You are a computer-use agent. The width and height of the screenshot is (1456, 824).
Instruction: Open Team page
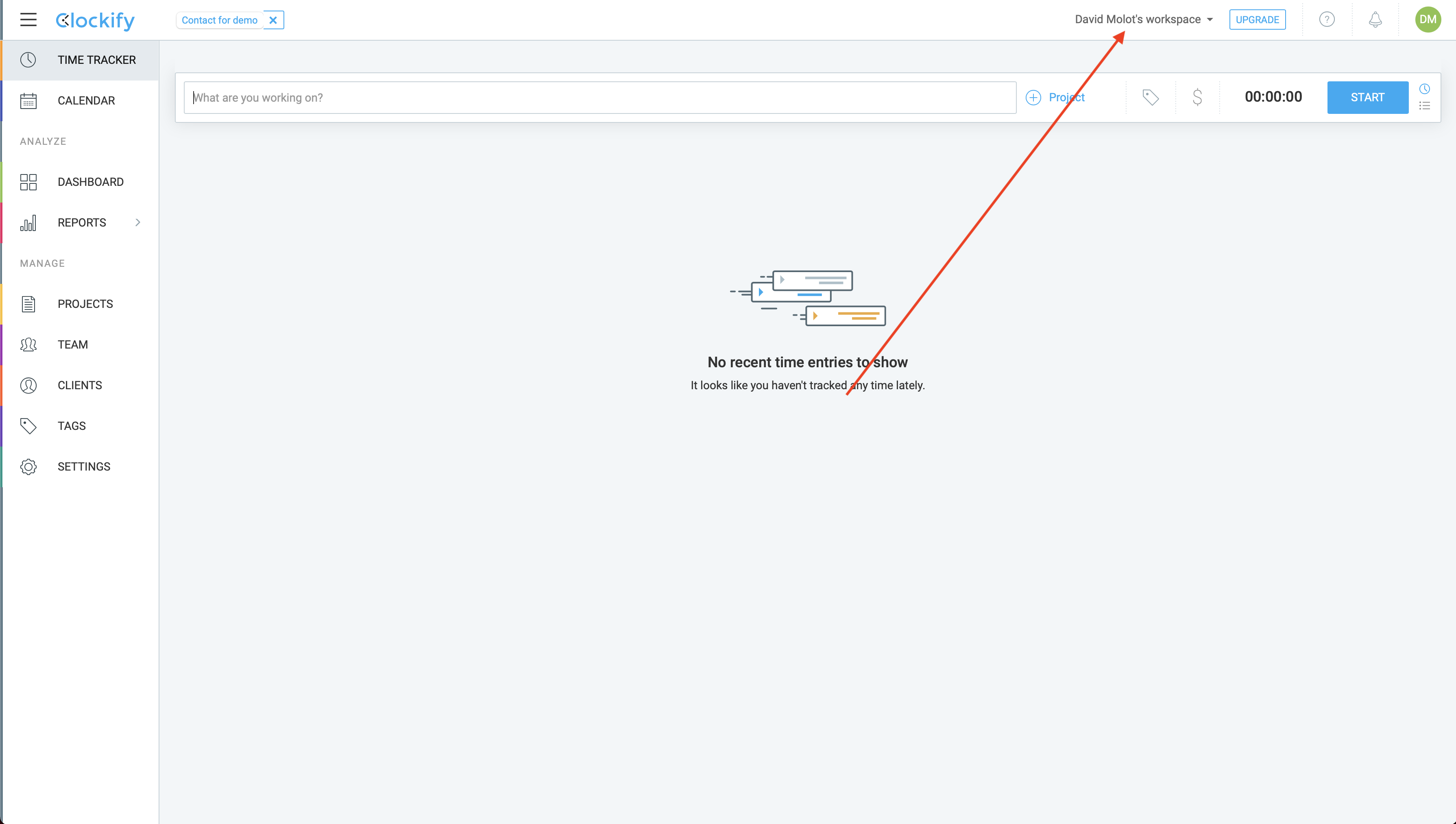tap(81, 345)
